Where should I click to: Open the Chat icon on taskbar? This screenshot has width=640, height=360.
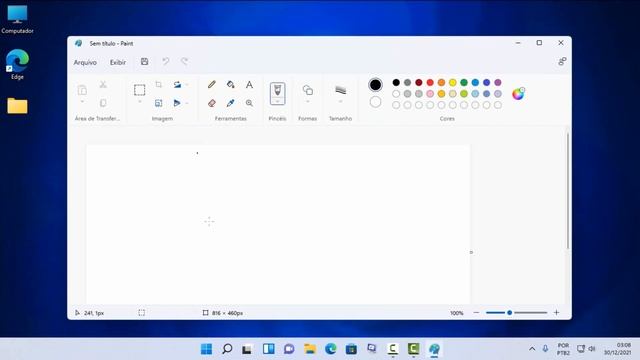pos(289,349)
